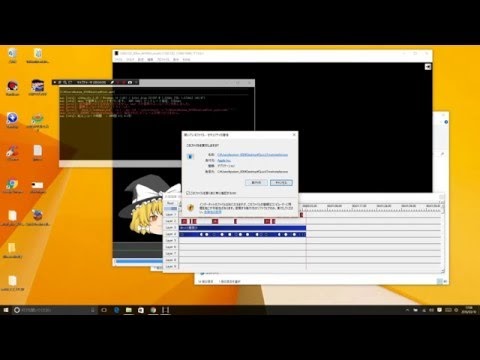480x360 pixels.
Task: Open Chrome from the taskbar
Action: point(153,310)
